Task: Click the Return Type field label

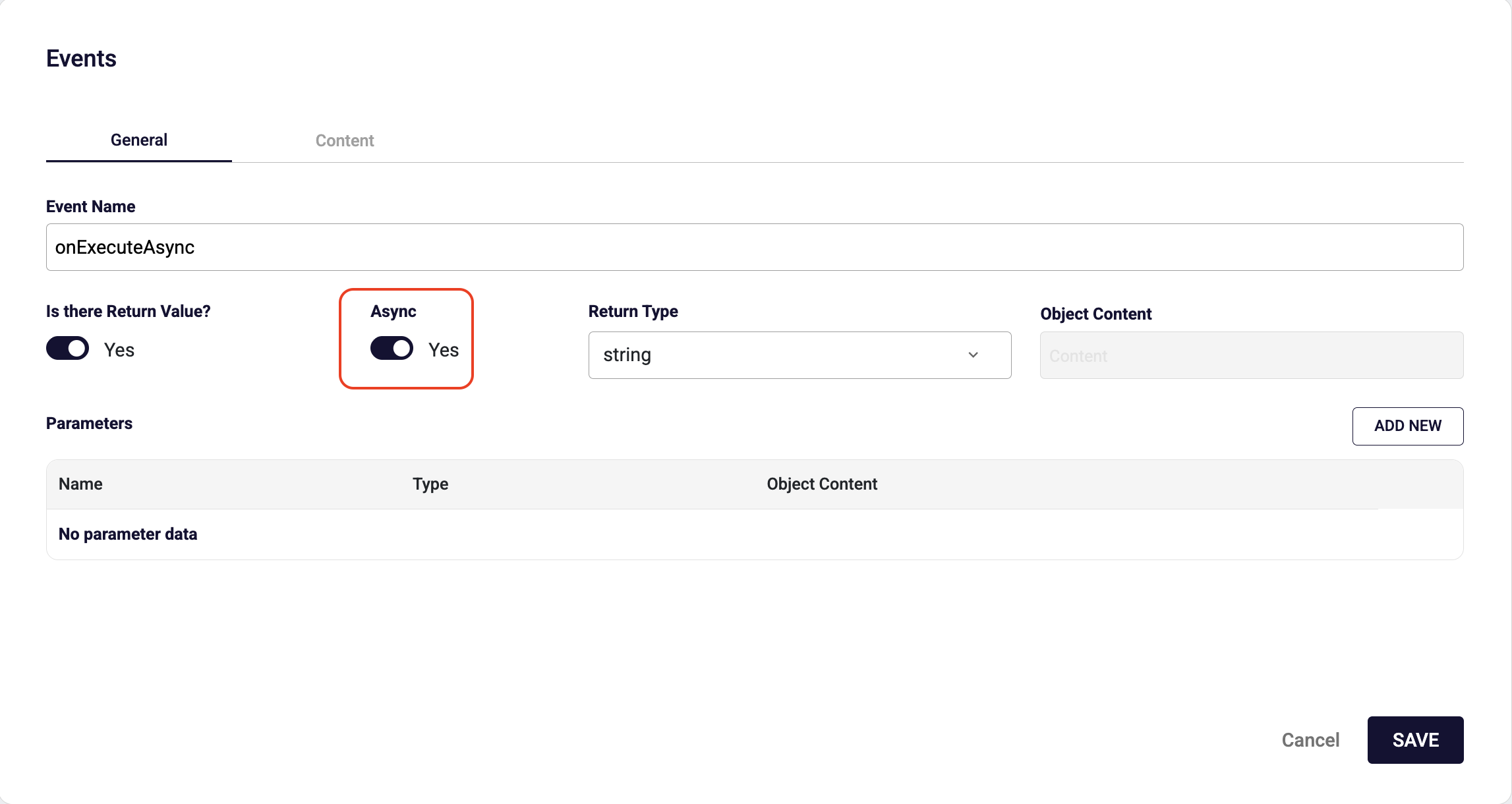Action: [x=633, y=311]
